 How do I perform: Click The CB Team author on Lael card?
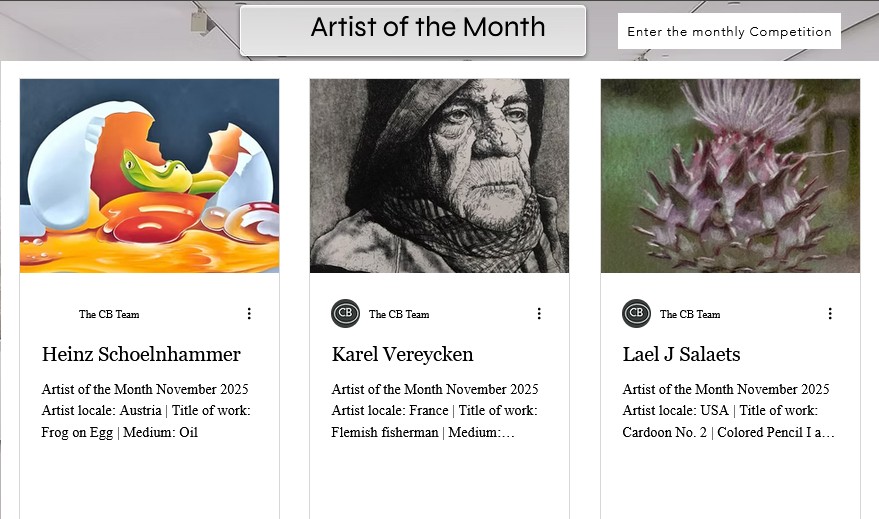point(690,315)
